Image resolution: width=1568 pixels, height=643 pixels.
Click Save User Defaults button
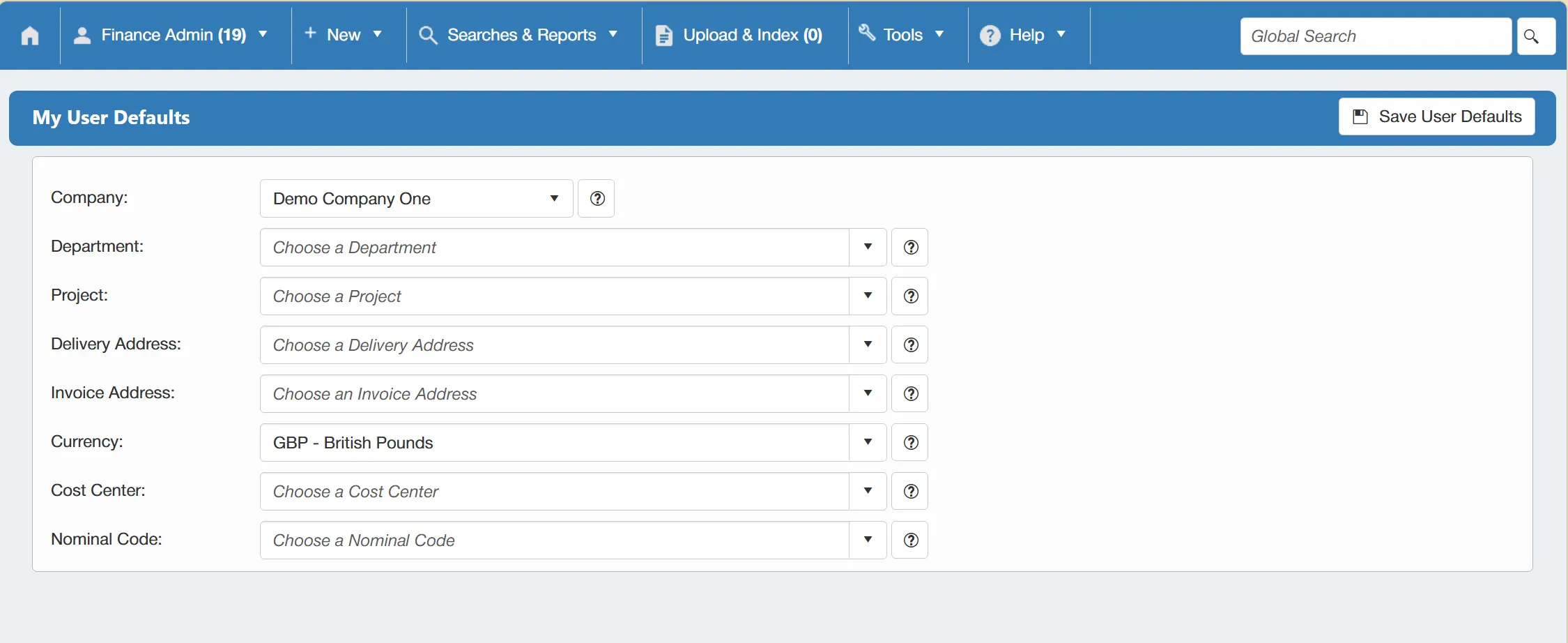(1436, 116)
